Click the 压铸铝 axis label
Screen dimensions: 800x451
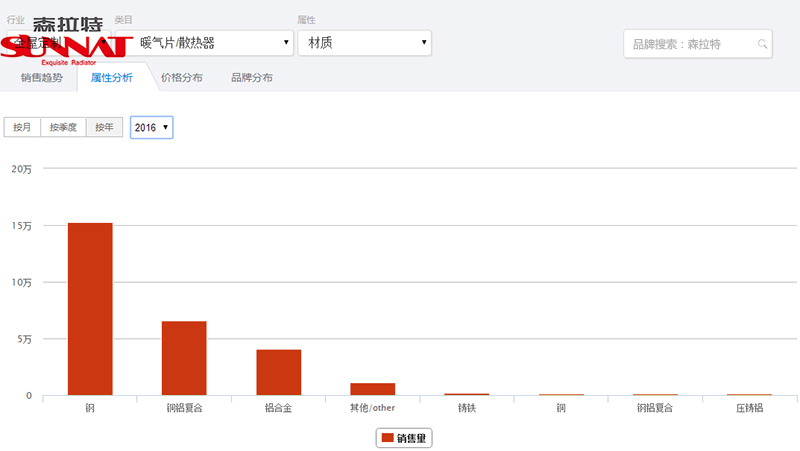coord(749,408)
